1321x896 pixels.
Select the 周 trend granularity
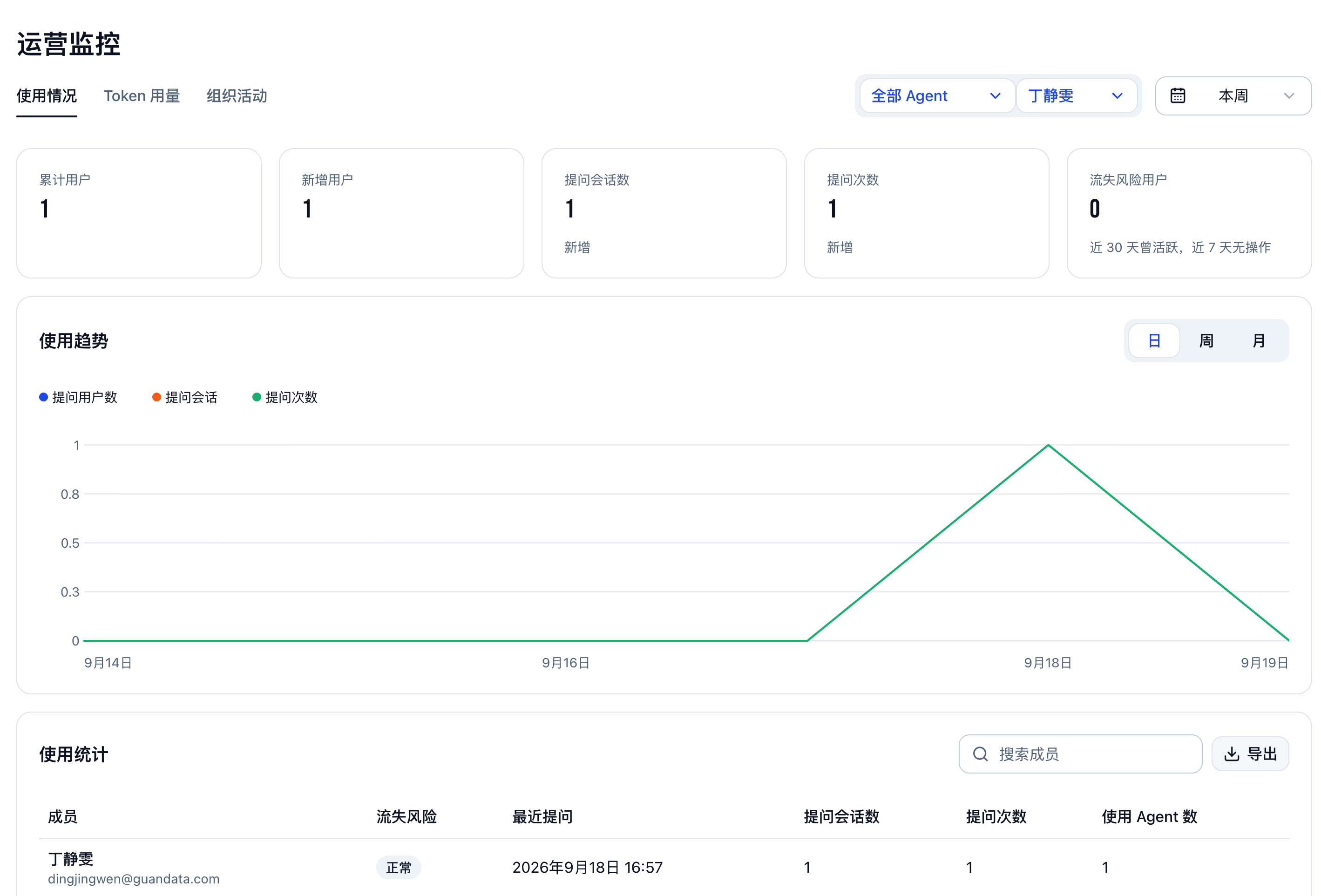pyautogui.click(x=1206, y=340)
